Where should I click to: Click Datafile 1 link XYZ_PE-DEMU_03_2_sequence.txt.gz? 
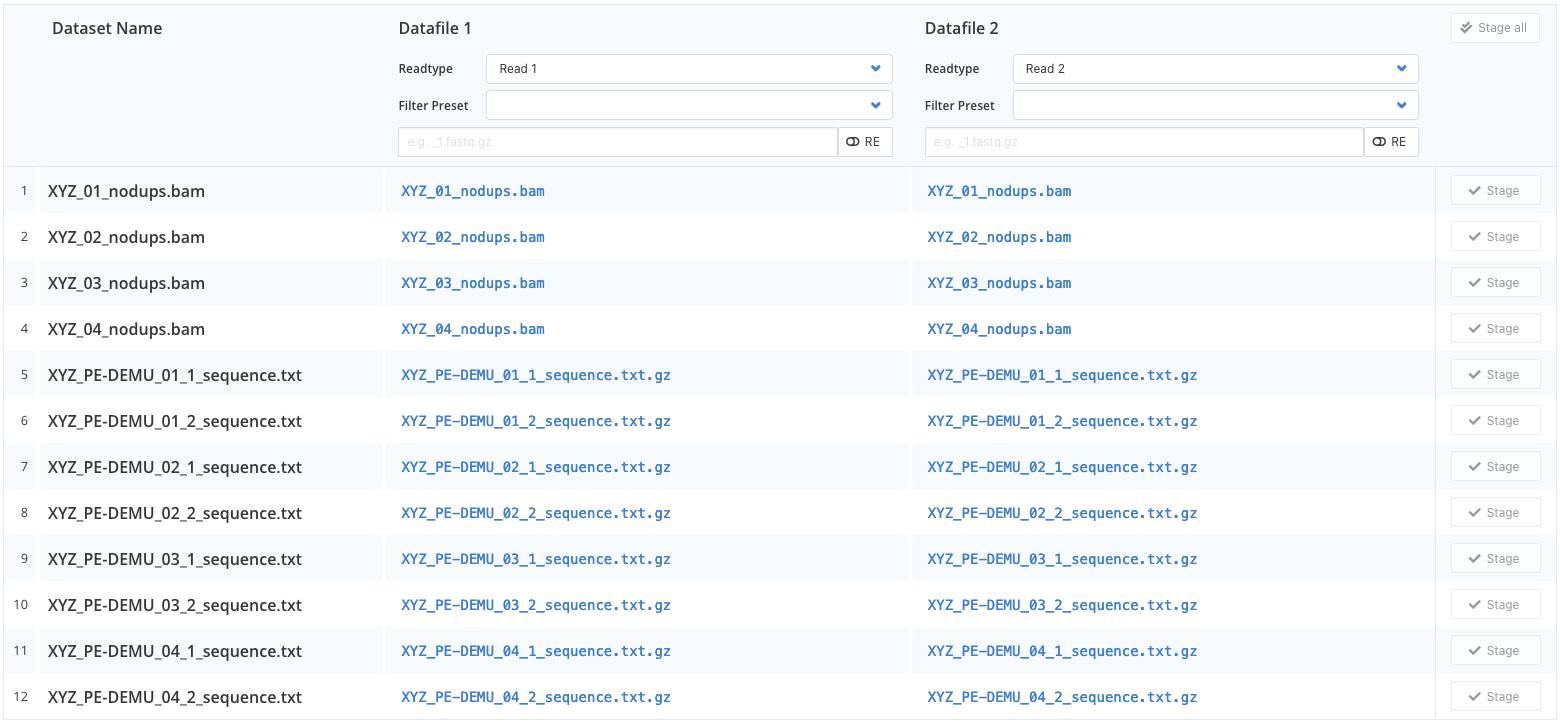(536, 605)
